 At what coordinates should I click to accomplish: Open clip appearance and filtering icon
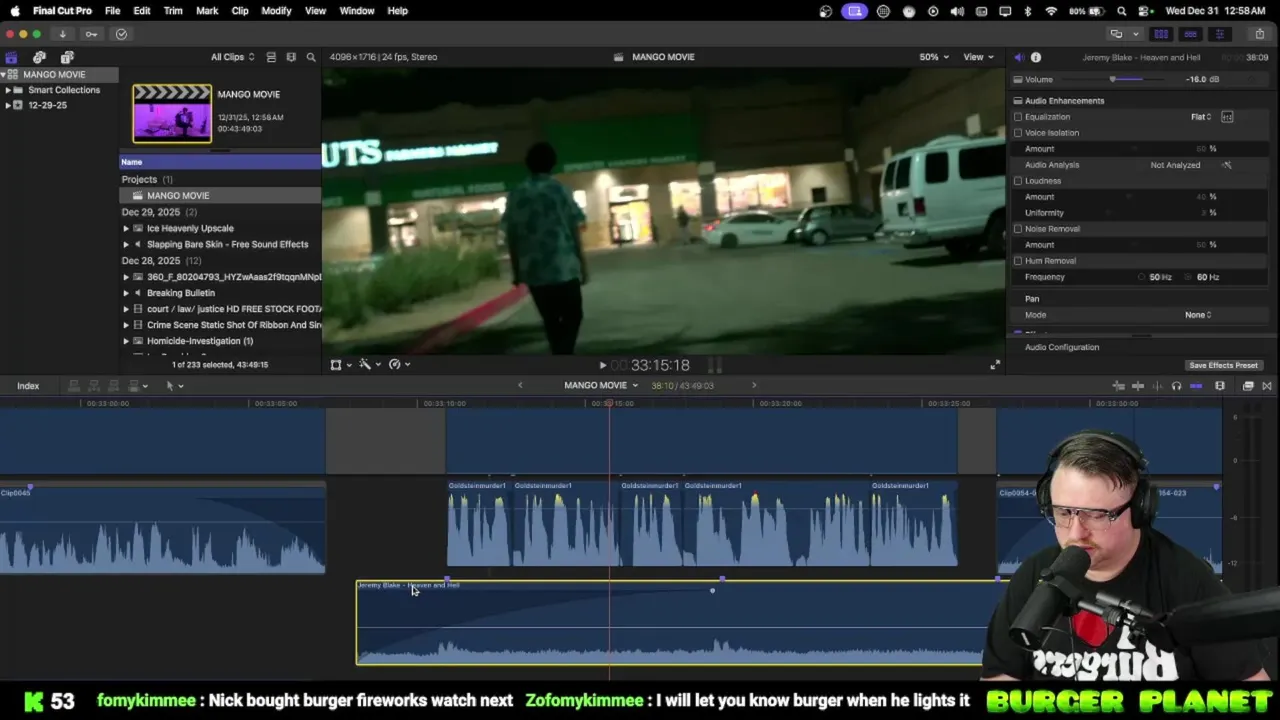pos(291,57)
